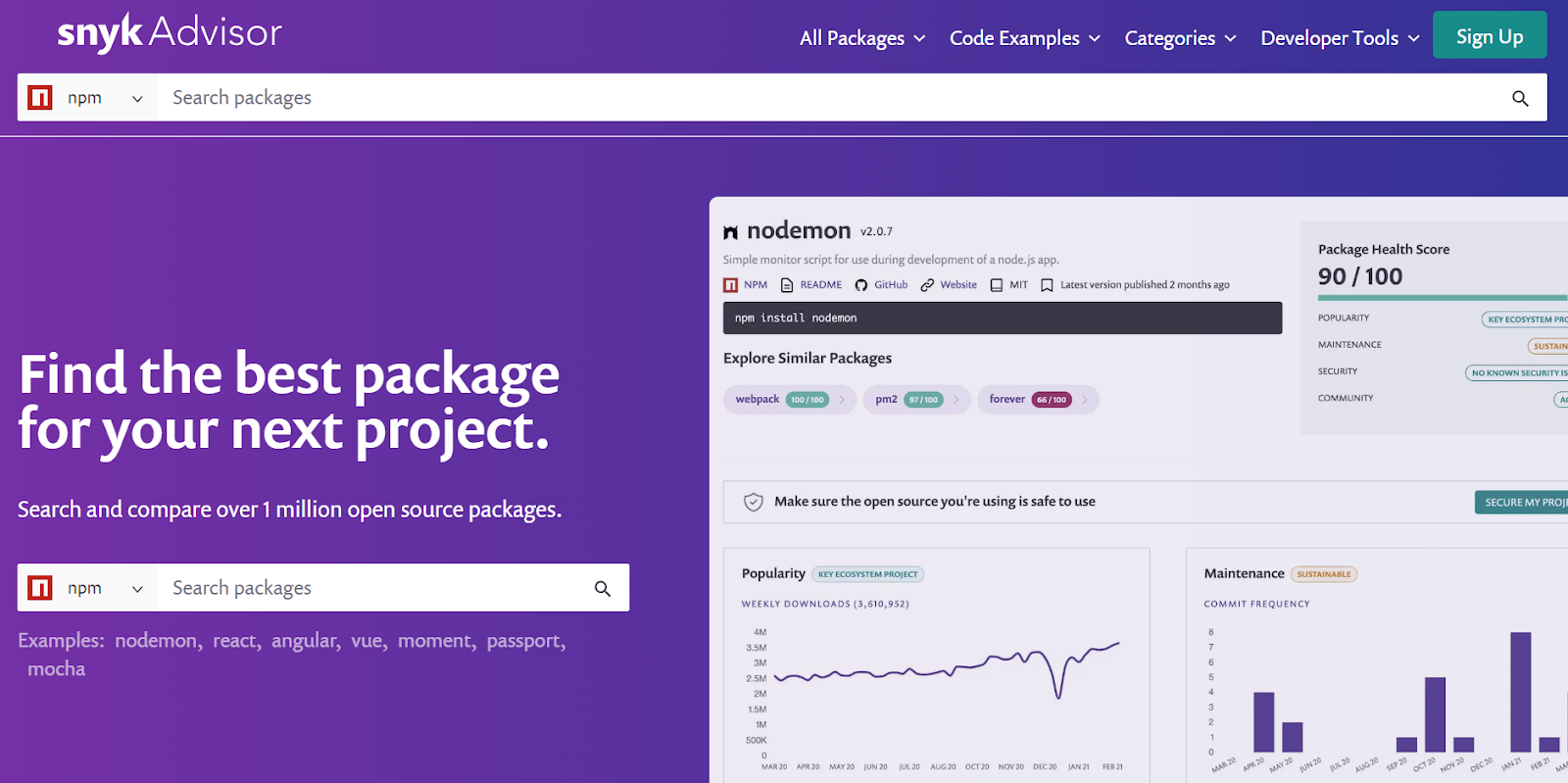The image size is (1568, 783).
Task: Open the react example link
Action: (235, 641)
